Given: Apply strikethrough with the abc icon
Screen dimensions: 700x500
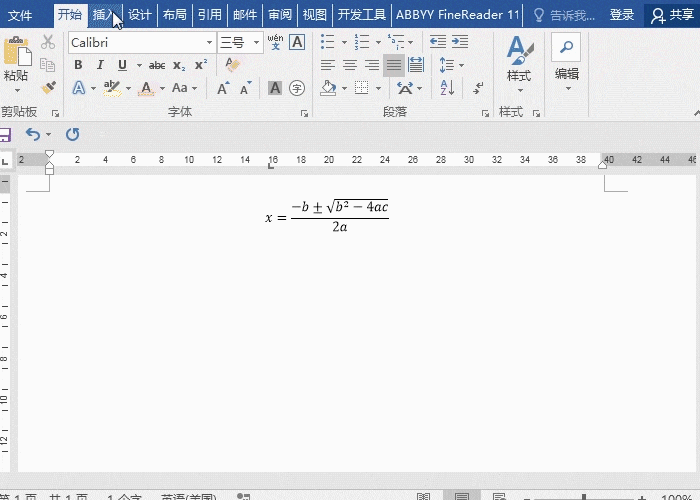Looking at the screenshot, I should (x=157, y=65).
